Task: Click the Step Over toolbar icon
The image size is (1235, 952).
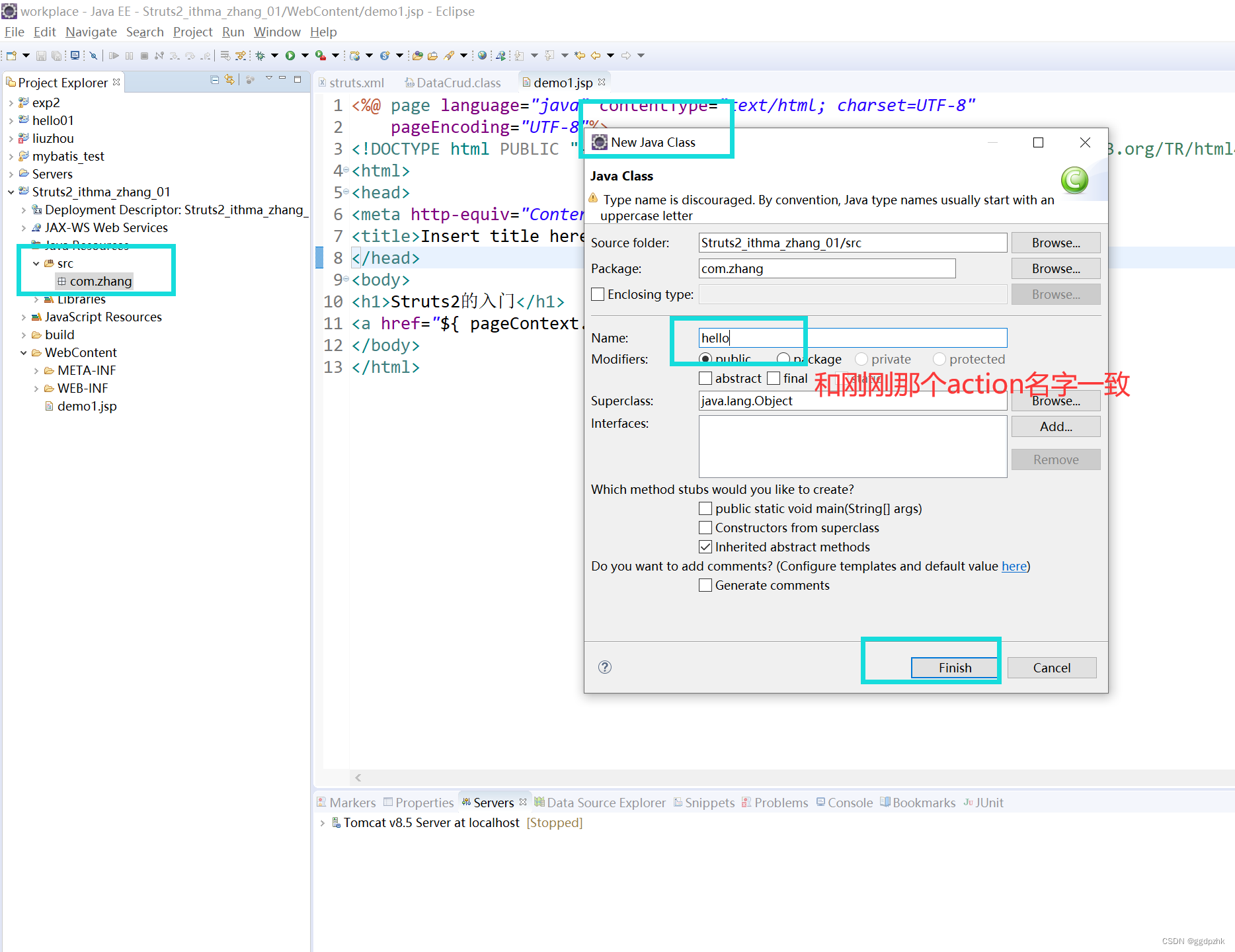Action: click(190, 56)
